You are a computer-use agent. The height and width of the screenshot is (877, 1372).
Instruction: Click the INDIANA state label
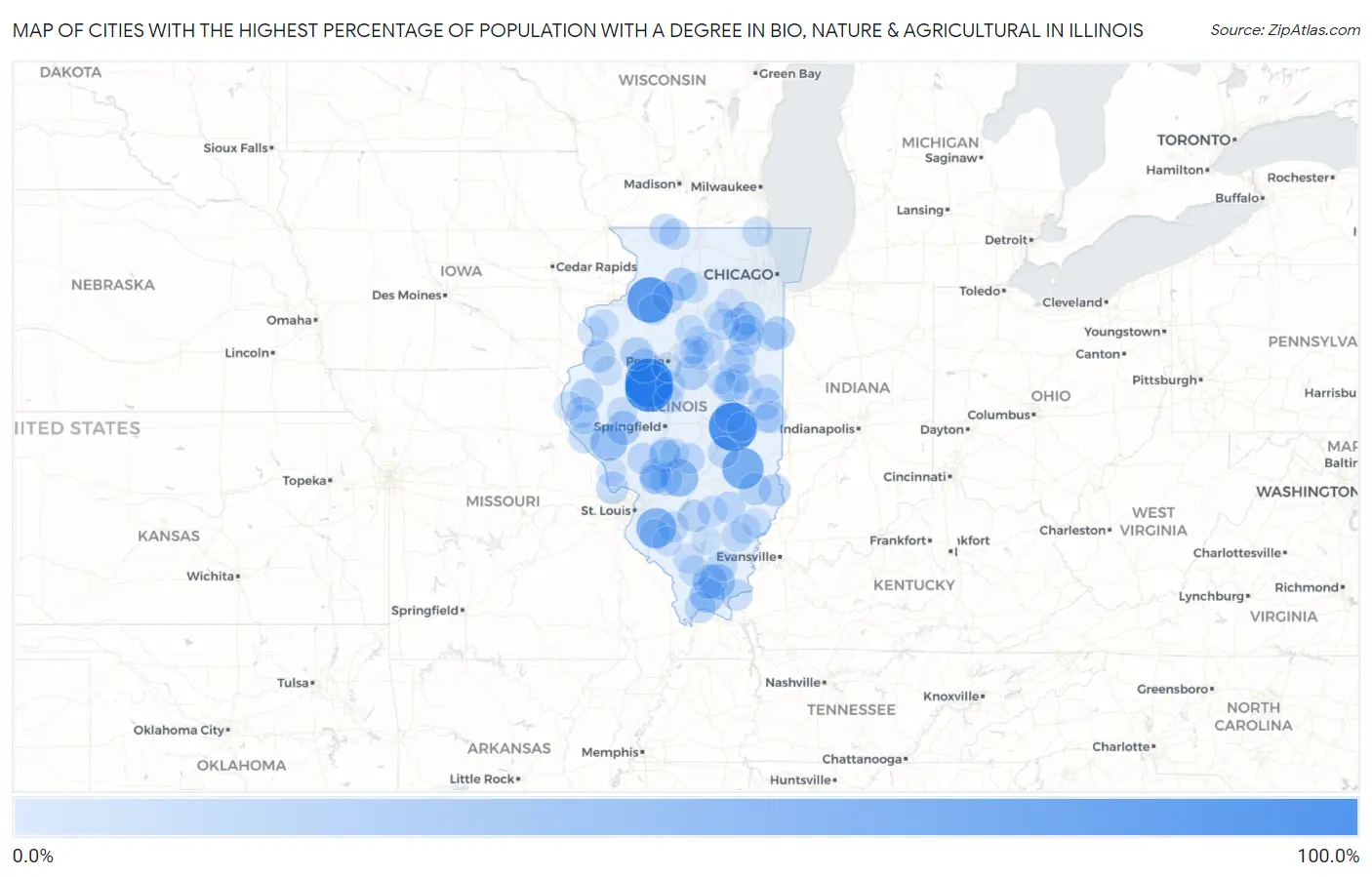pos(858,388)
